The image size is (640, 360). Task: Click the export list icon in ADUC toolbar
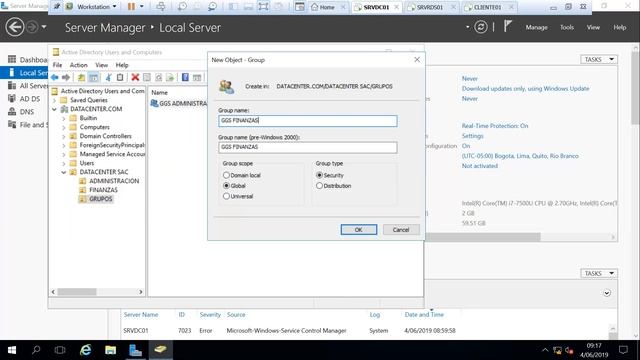click(x=170, y=77)
